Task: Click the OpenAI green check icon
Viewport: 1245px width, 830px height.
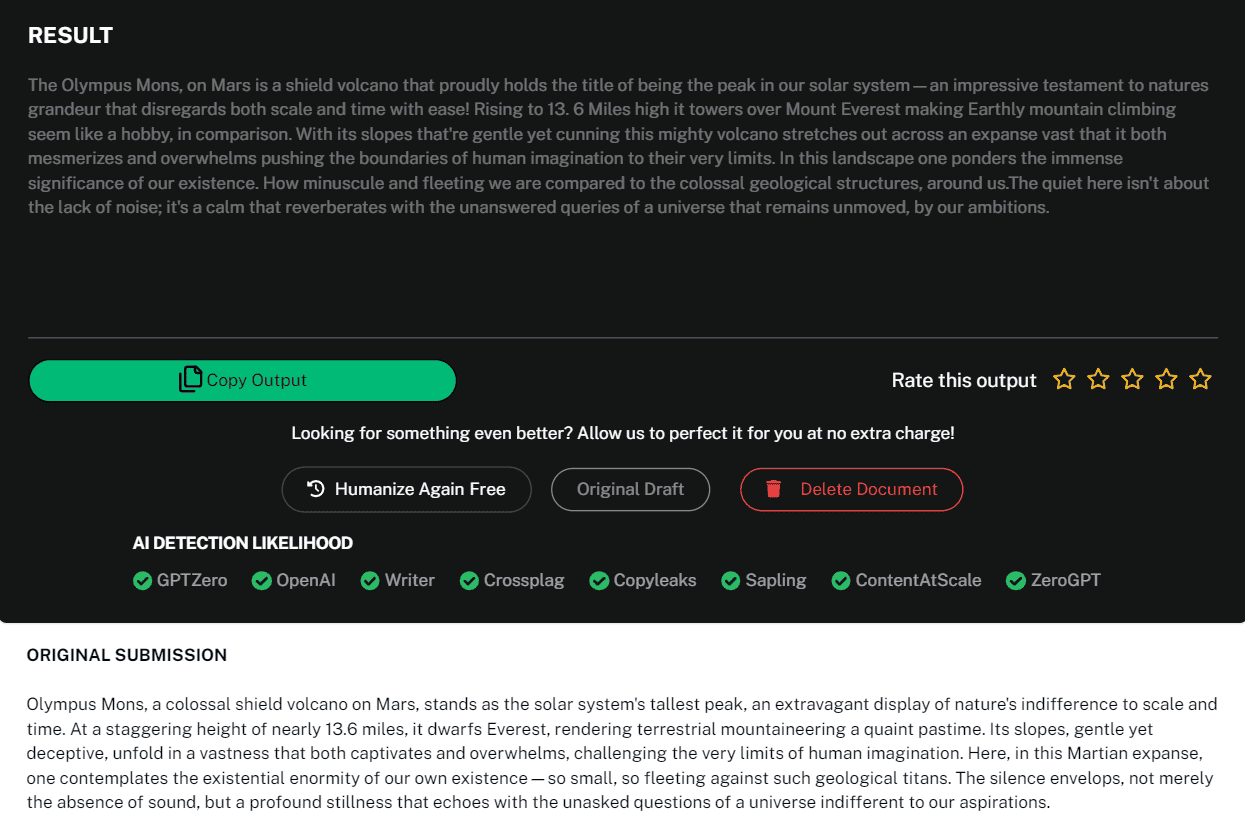Action: [x=262, y=581]
